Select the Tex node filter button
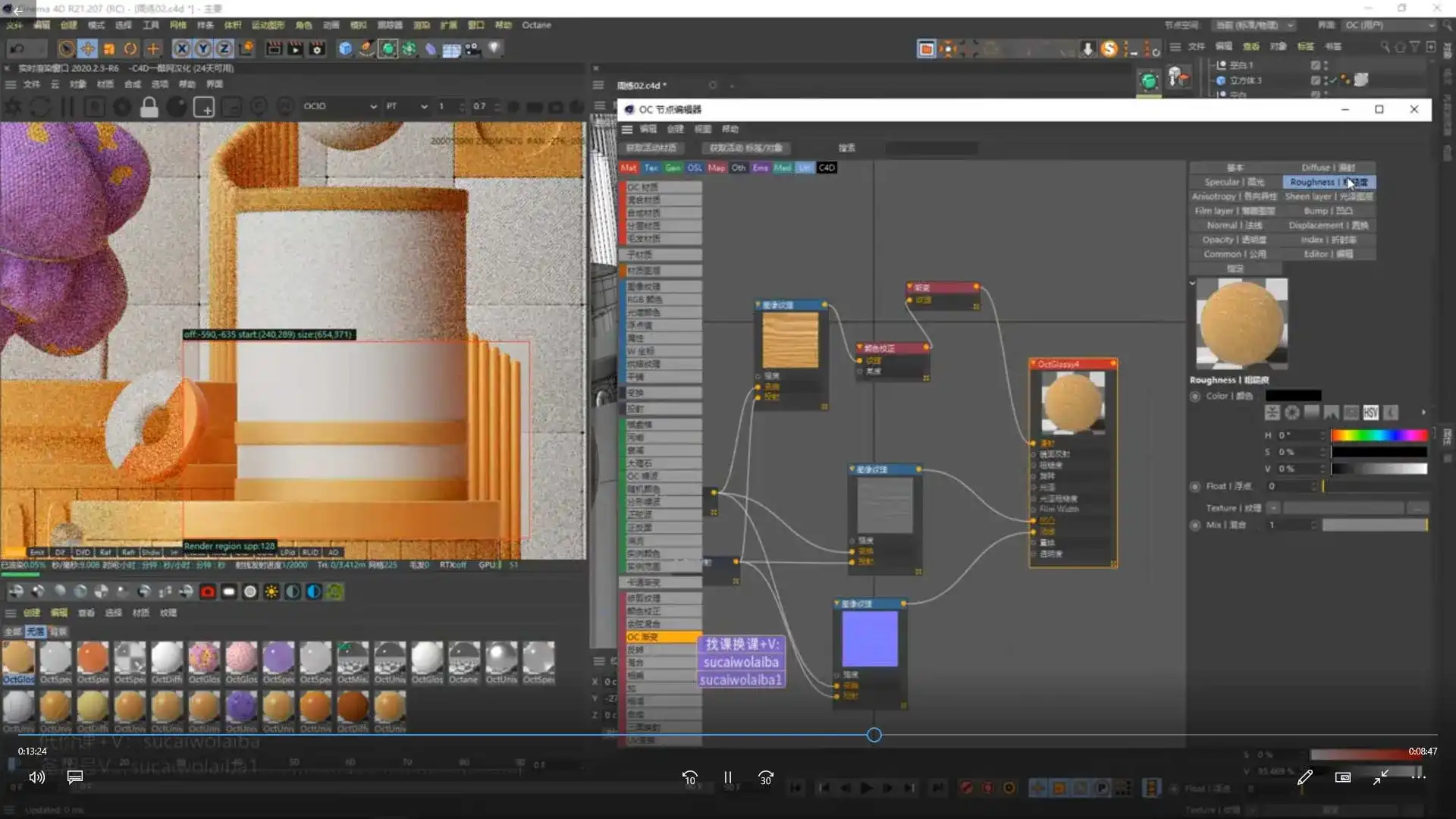The height and width of the screenshot is (819, 1456). [x=651, y=168]
